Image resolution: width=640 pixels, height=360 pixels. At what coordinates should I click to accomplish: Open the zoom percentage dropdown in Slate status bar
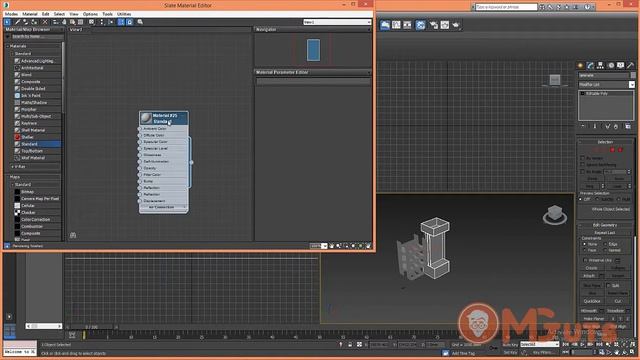coord(324,246)
